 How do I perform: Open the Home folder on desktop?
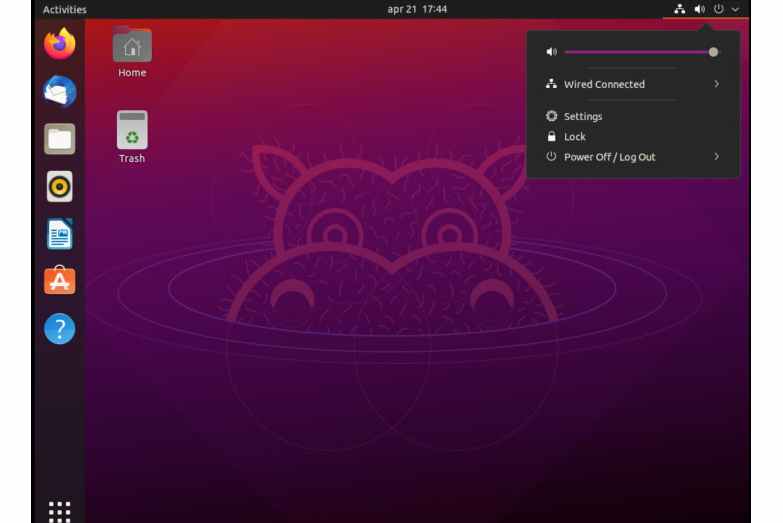pyautogui.click(x=132, y=52)
